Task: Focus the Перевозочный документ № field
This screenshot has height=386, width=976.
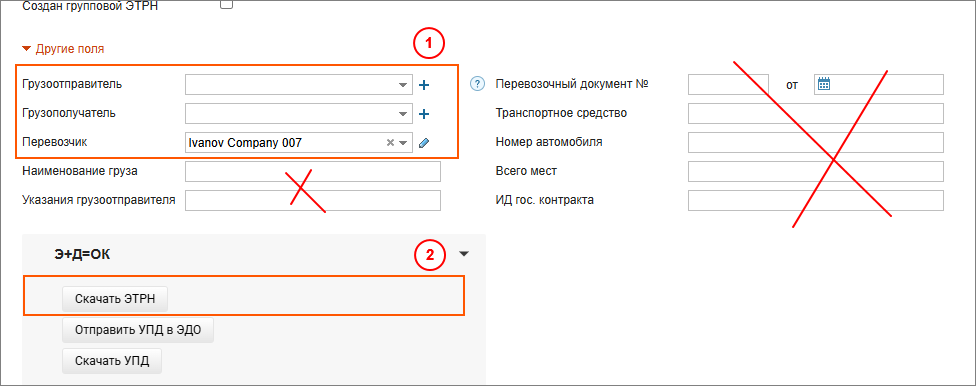Action: point(728,84)
